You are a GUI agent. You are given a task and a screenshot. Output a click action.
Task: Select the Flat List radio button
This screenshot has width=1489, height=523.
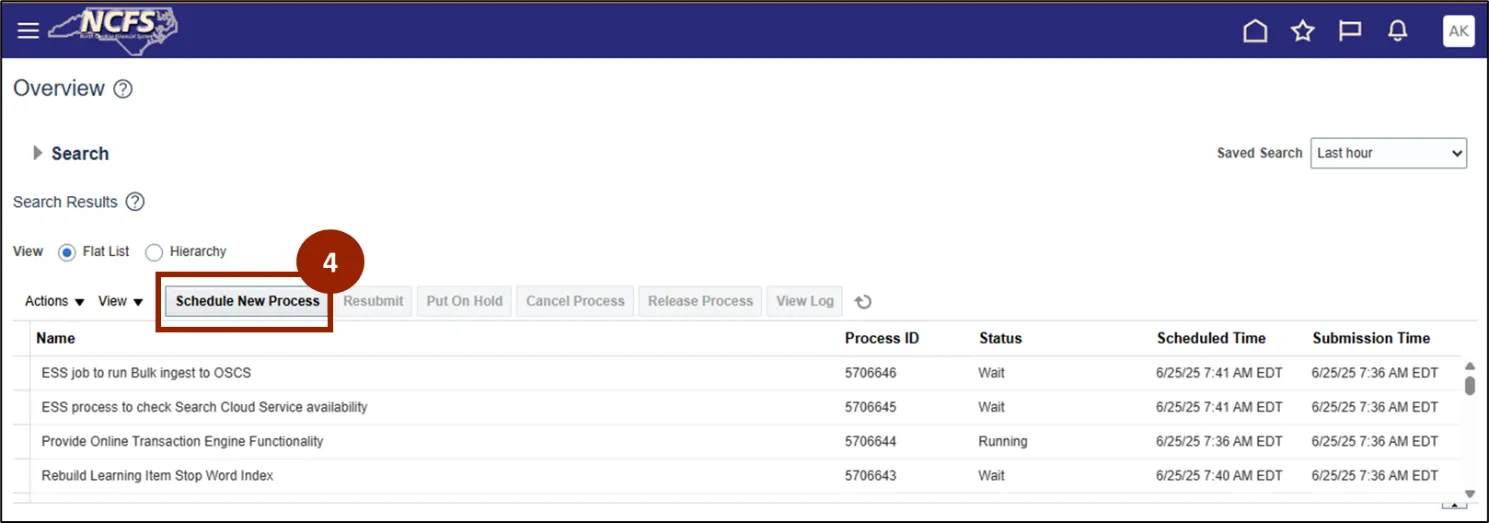[x=67, y=252]
